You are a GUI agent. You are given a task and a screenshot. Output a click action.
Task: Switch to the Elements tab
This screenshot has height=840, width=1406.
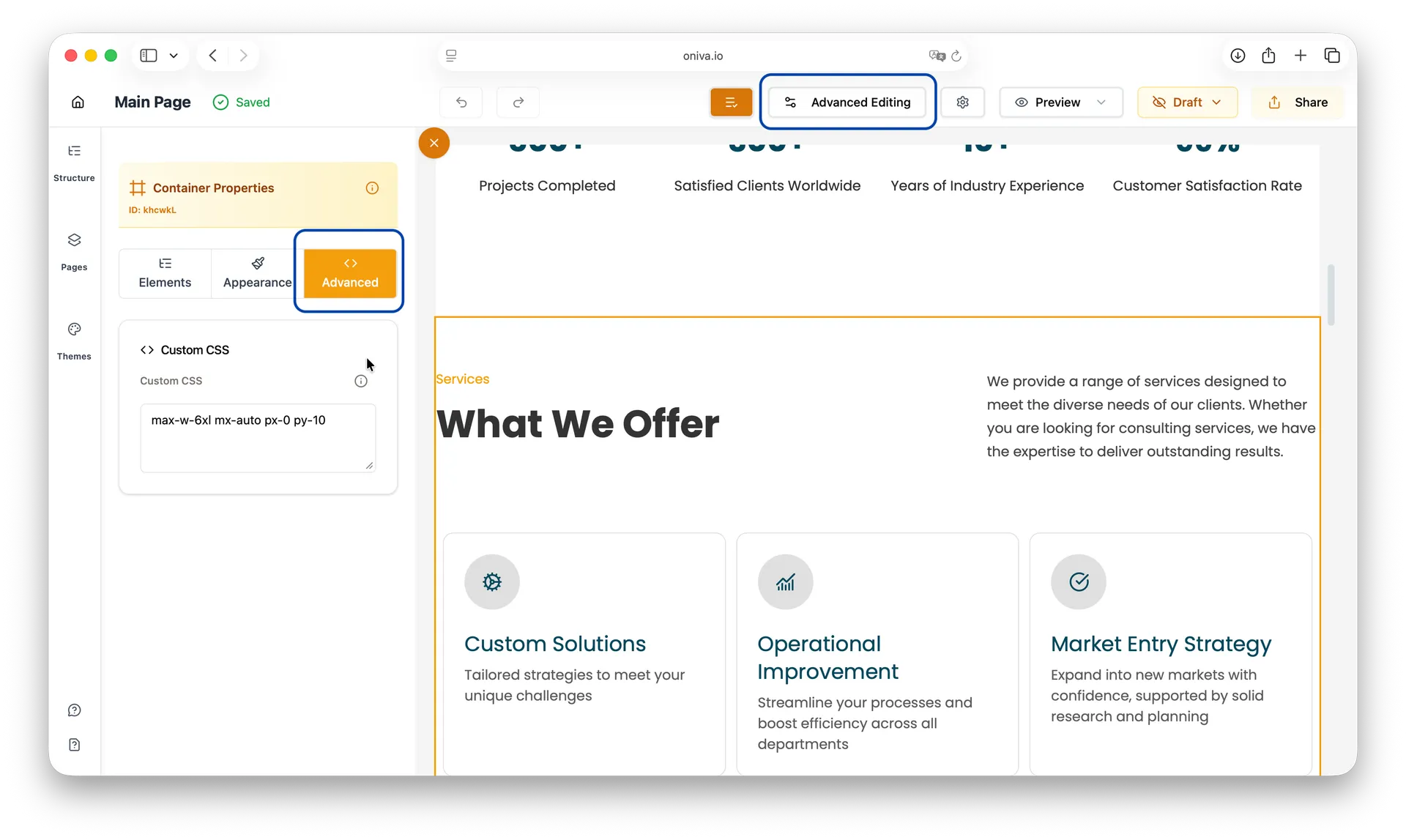[x=165, y=272]
